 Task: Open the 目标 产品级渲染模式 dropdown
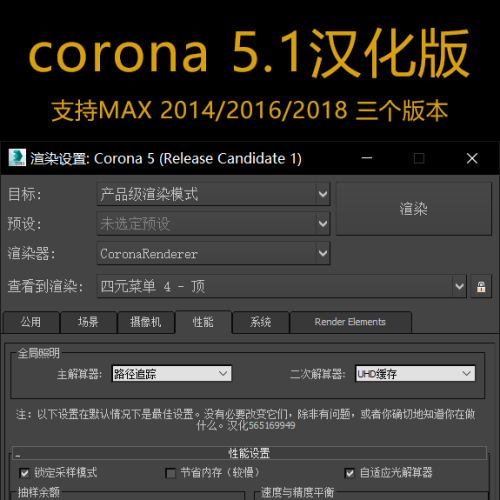coord(213,194)
